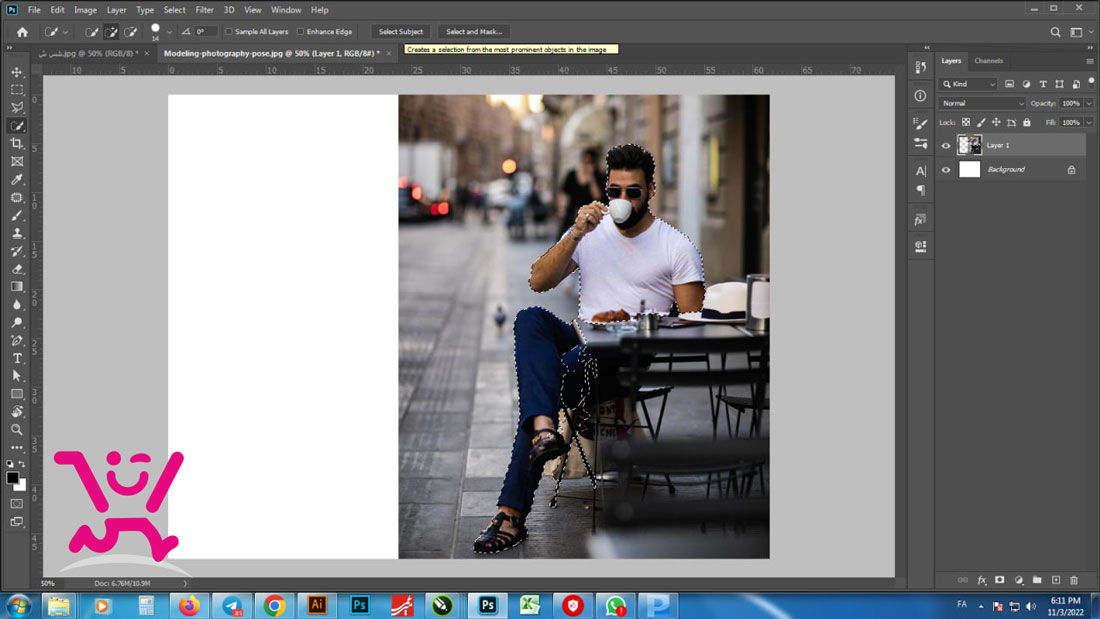Click the foreground color swatch
This screenshot has height=619, width=1100.
click(12, 478)
